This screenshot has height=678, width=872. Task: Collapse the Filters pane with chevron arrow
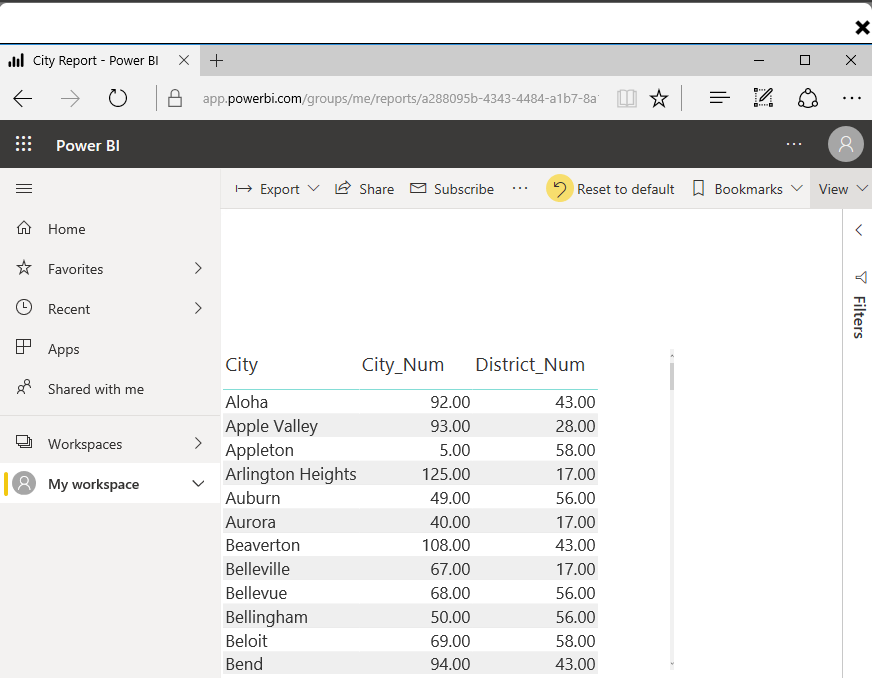(x=858, y=229)
